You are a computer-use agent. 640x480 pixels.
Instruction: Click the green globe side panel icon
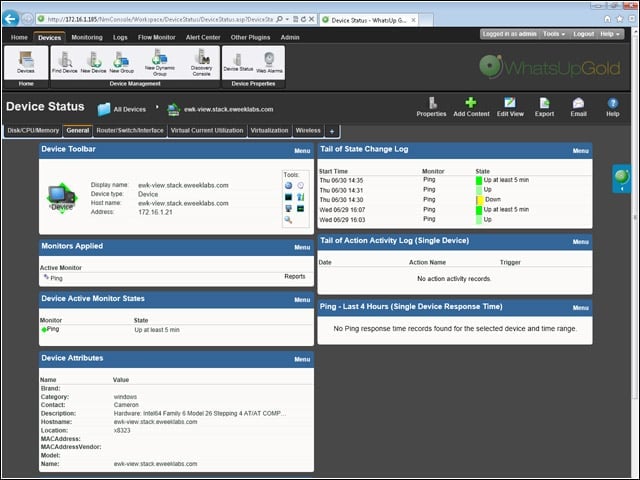pos(622,177)
